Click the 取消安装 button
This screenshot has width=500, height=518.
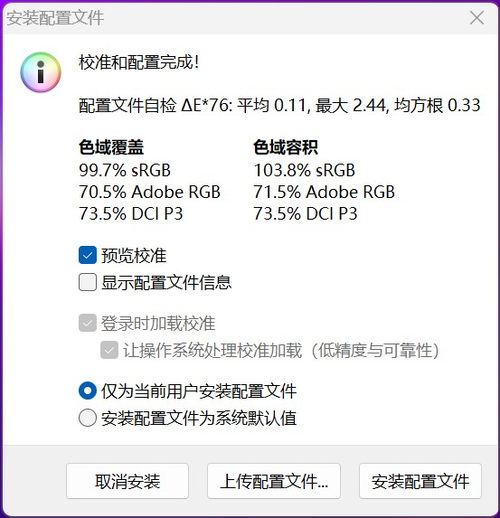(x=127, y=481)
